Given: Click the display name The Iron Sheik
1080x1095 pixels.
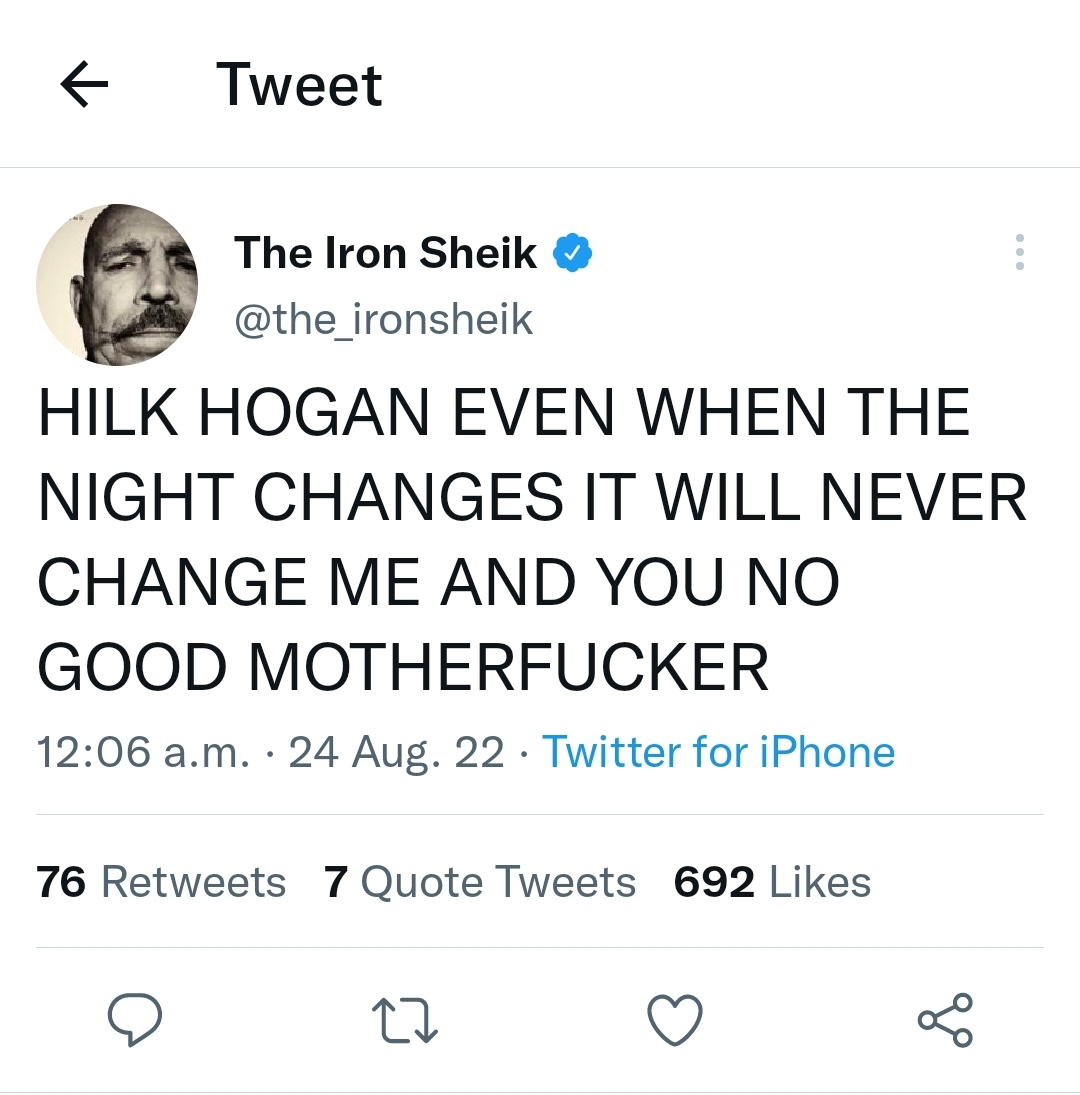Looking at the screenshot, I should click(x=385, y=253).
